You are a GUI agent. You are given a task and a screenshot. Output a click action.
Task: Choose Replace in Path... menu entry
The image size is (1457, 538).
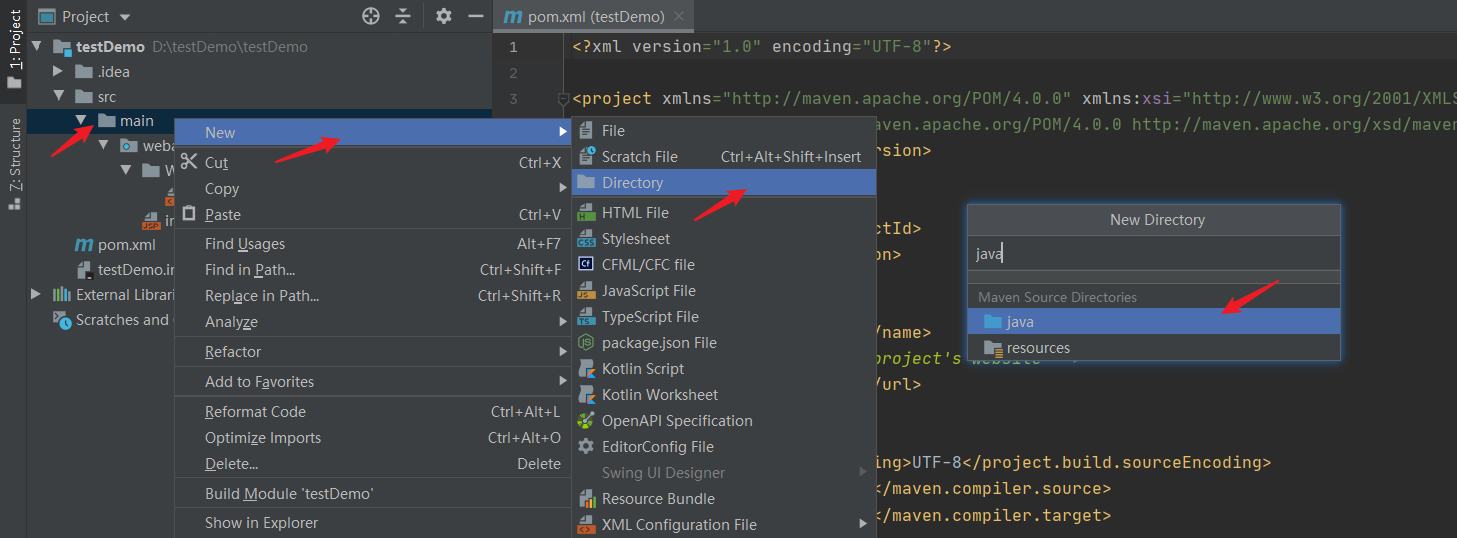click(x=373, y=296)
